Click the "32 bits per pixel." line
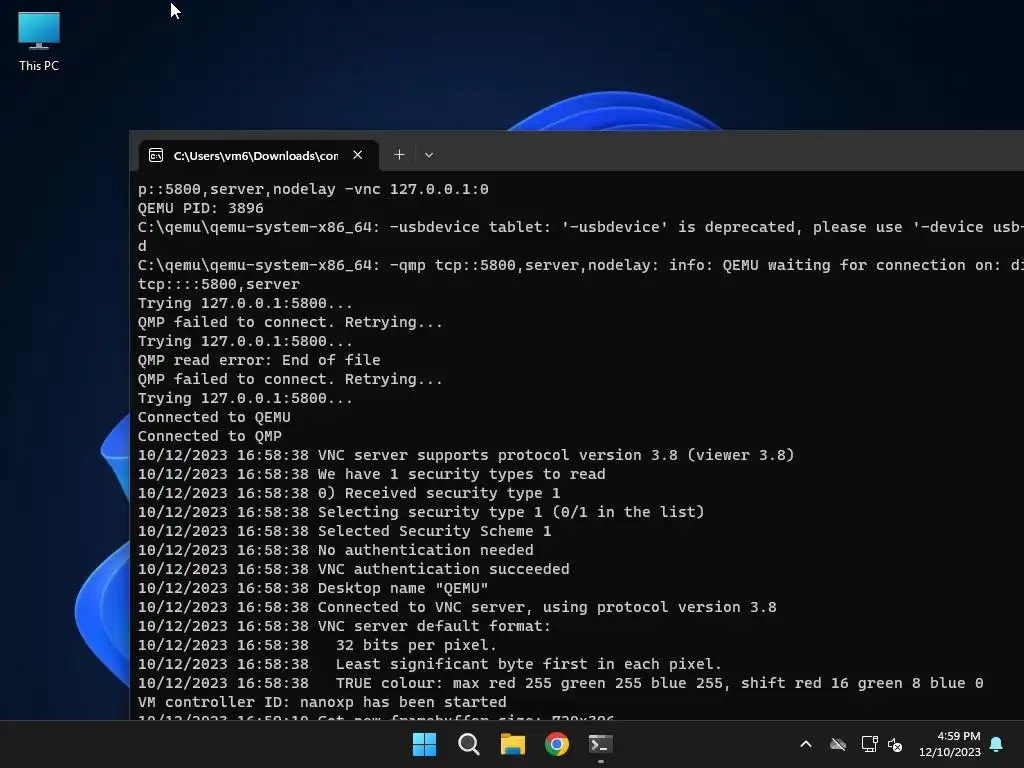The width and height of the screenshot is (1024, 768). [317, 645]
